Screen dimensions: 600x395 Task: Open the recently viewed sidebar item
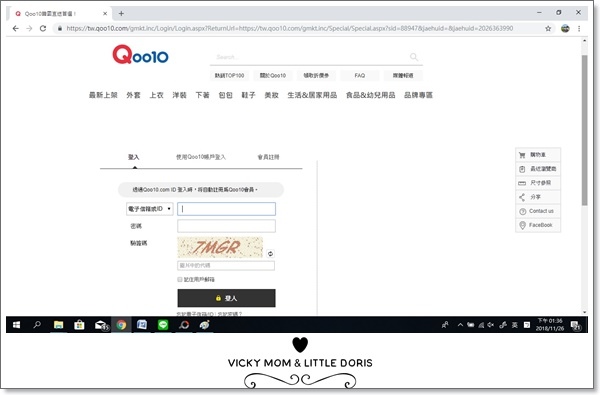click(x=538, y=169)
